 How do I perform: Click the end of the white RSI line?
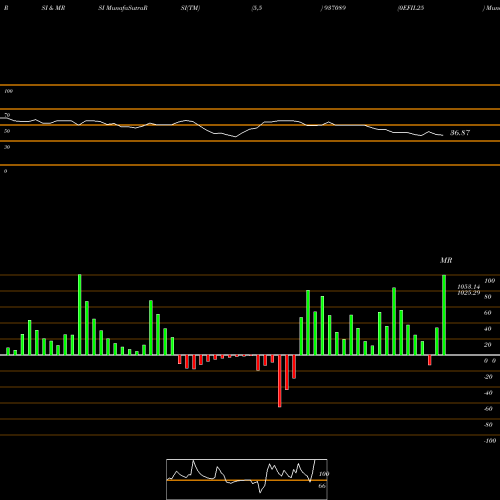443,135
